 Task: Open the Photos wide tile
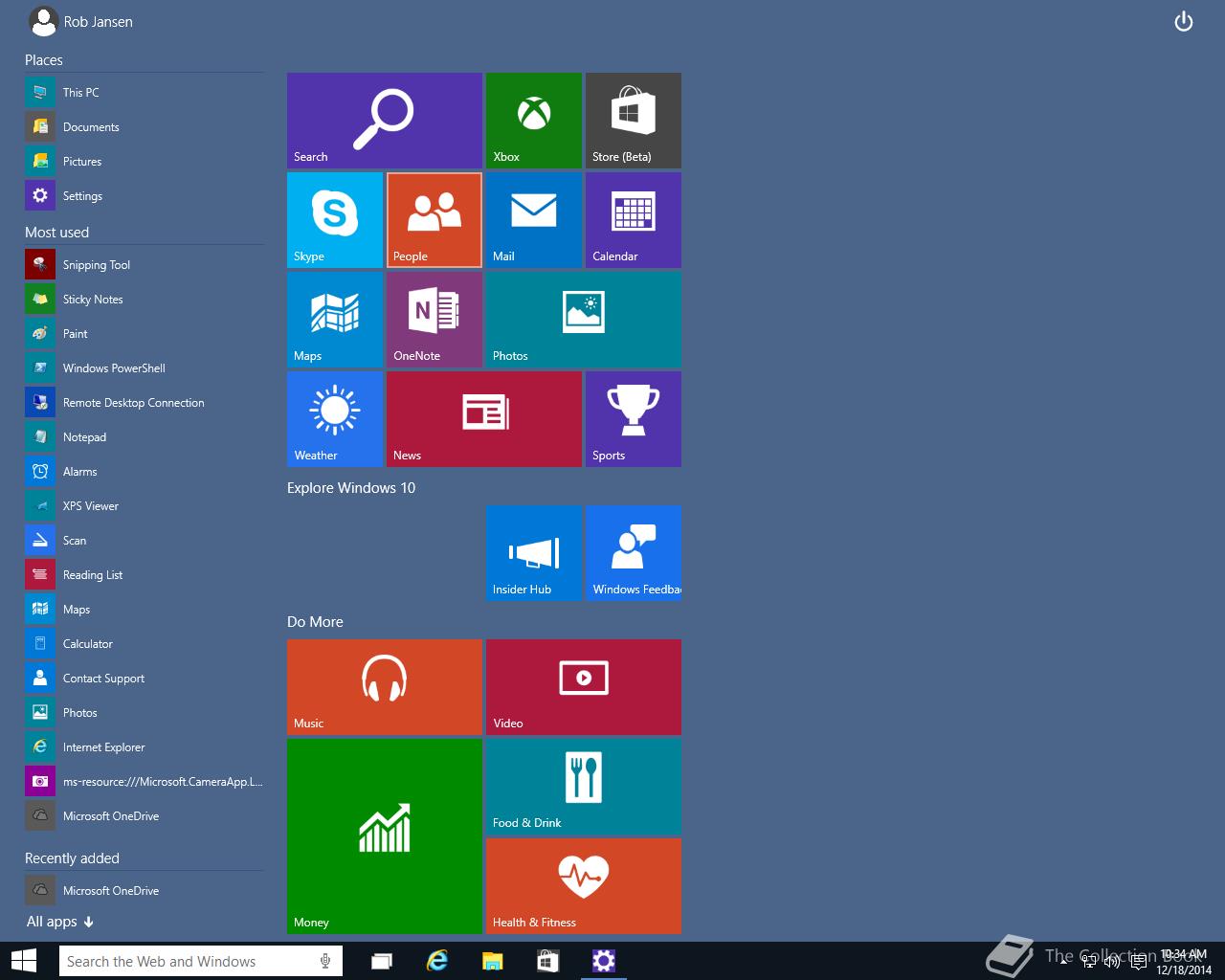pyautogui.click(x=584, y=320)
